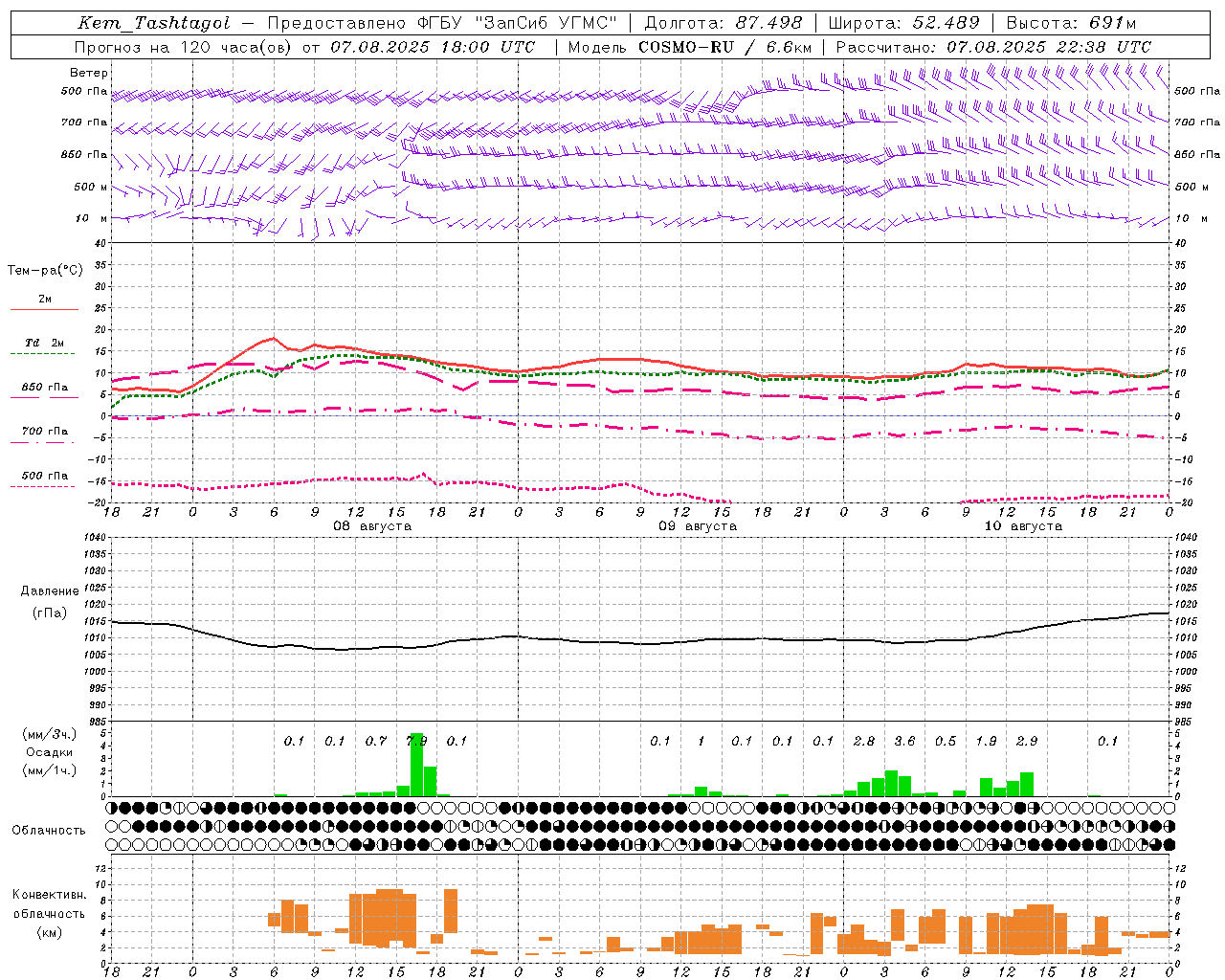Click the 'Широта: 52.489' value

click(x=903, y=23)
